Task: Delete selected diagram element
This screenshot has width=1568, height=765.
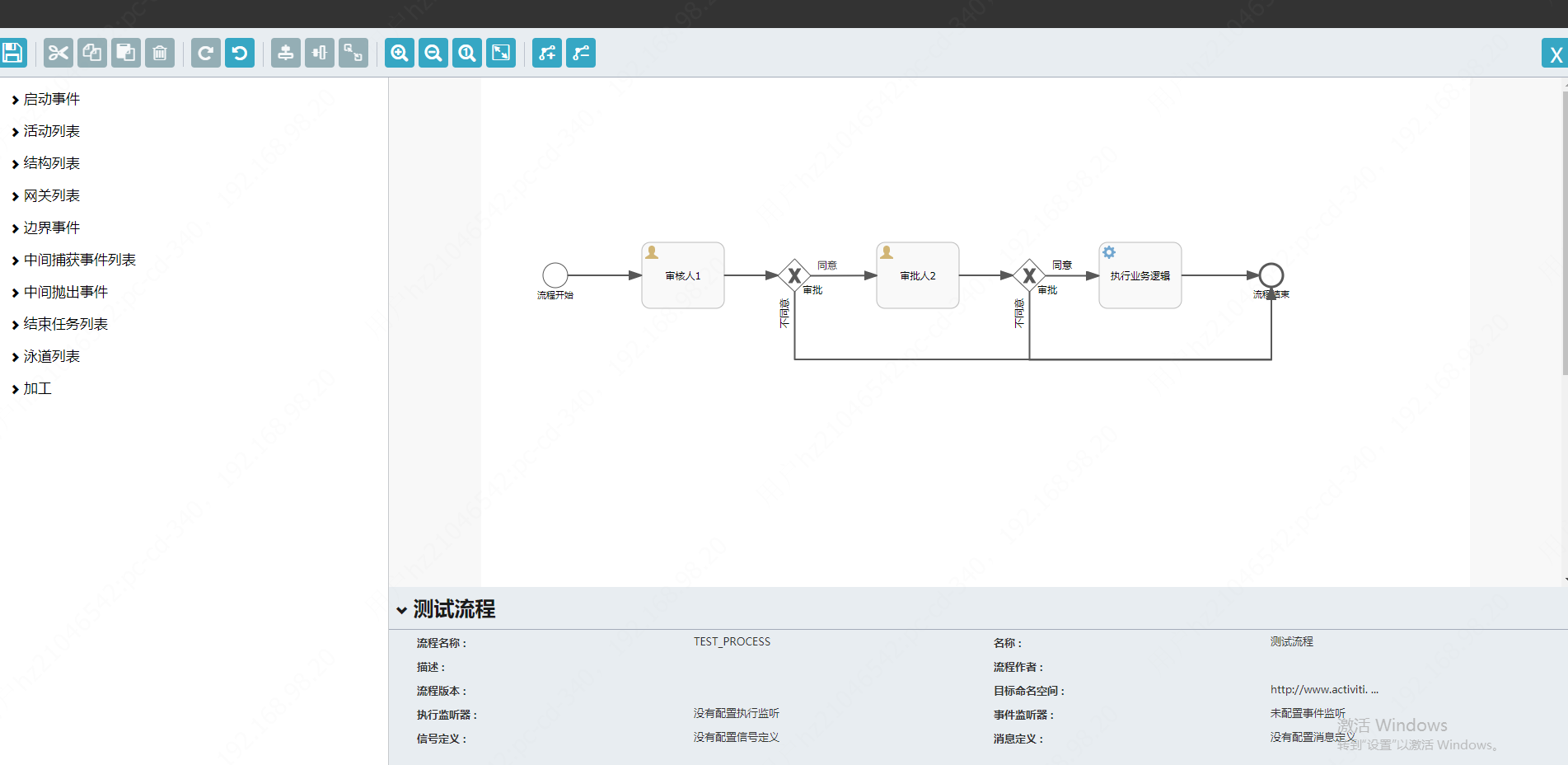Action: pyautogui.click(x=160, y=53)
